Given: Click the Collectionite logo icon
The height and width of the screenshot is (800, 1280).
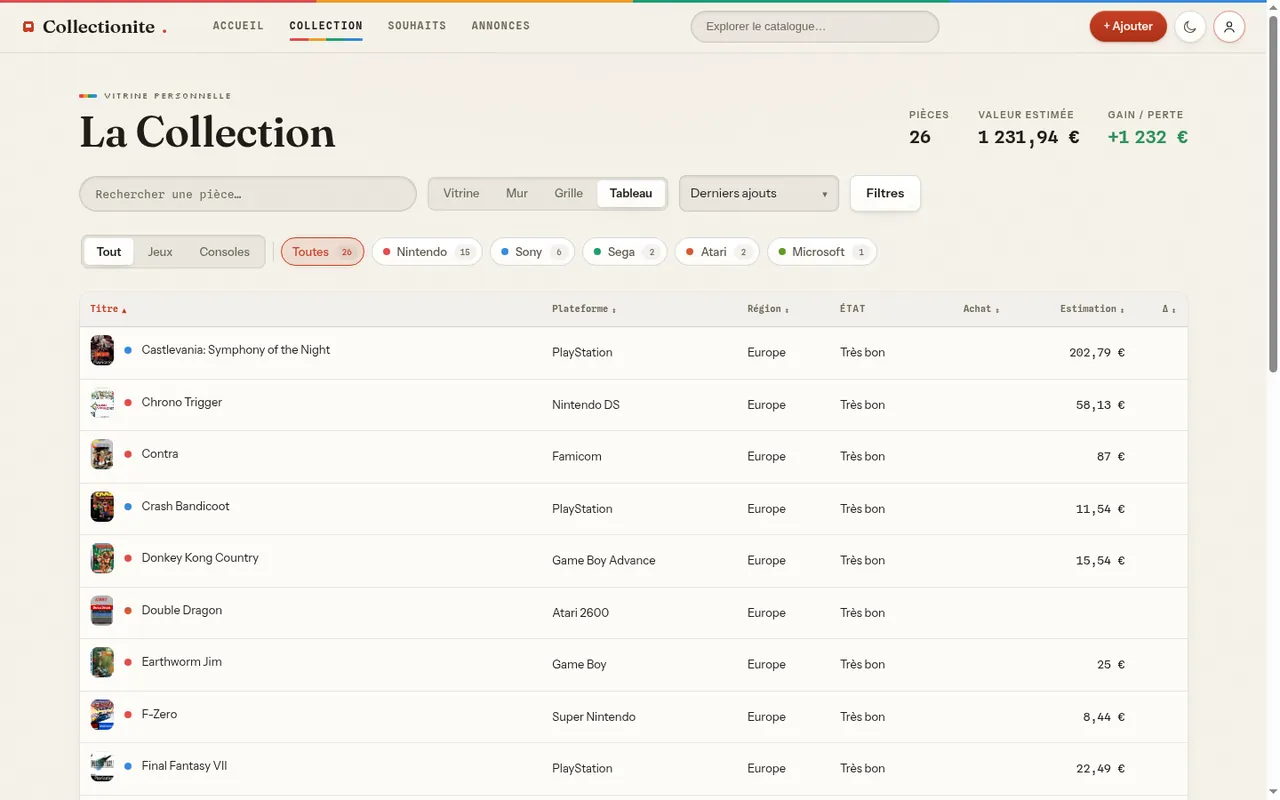Looking at the screenshot, I should point(28,27).
